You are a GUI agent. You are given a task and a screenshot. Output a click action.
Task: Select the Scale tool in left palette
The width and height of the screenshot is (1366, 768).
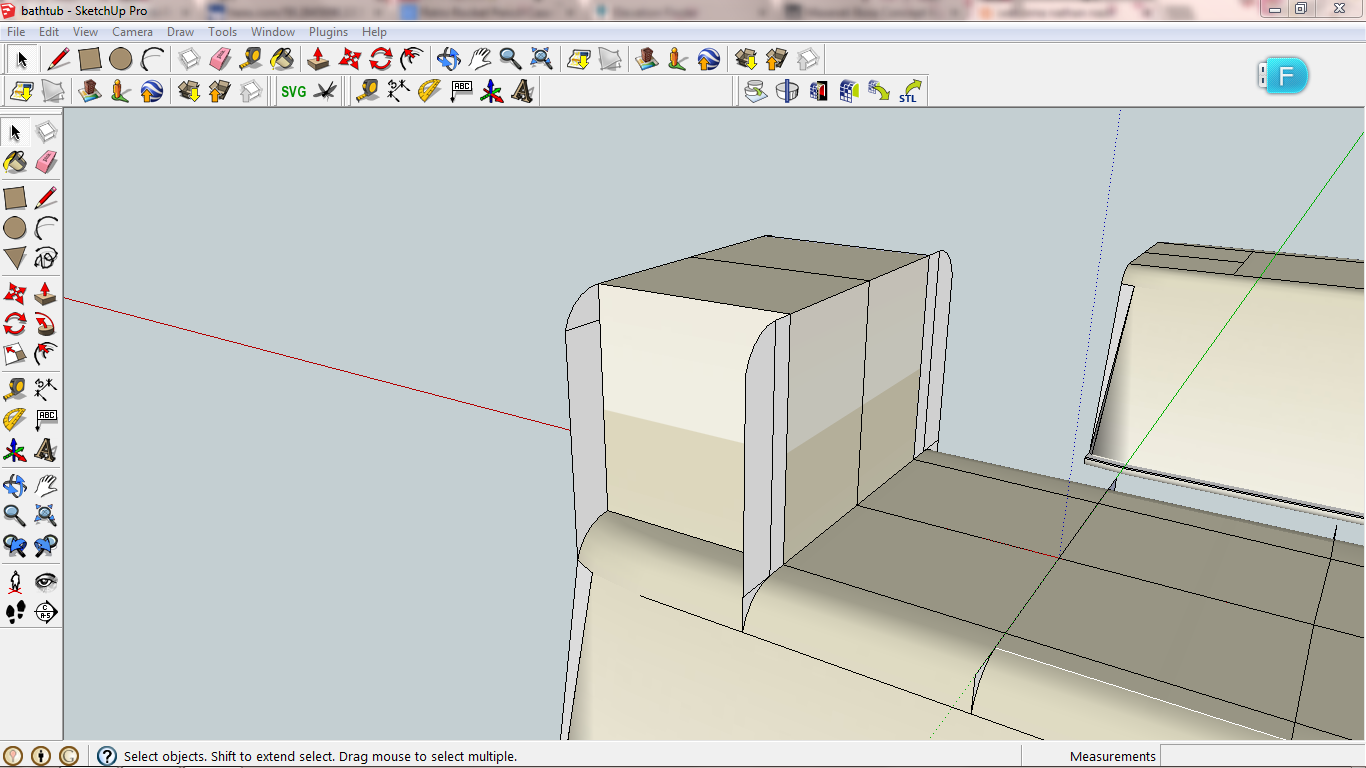15,354
